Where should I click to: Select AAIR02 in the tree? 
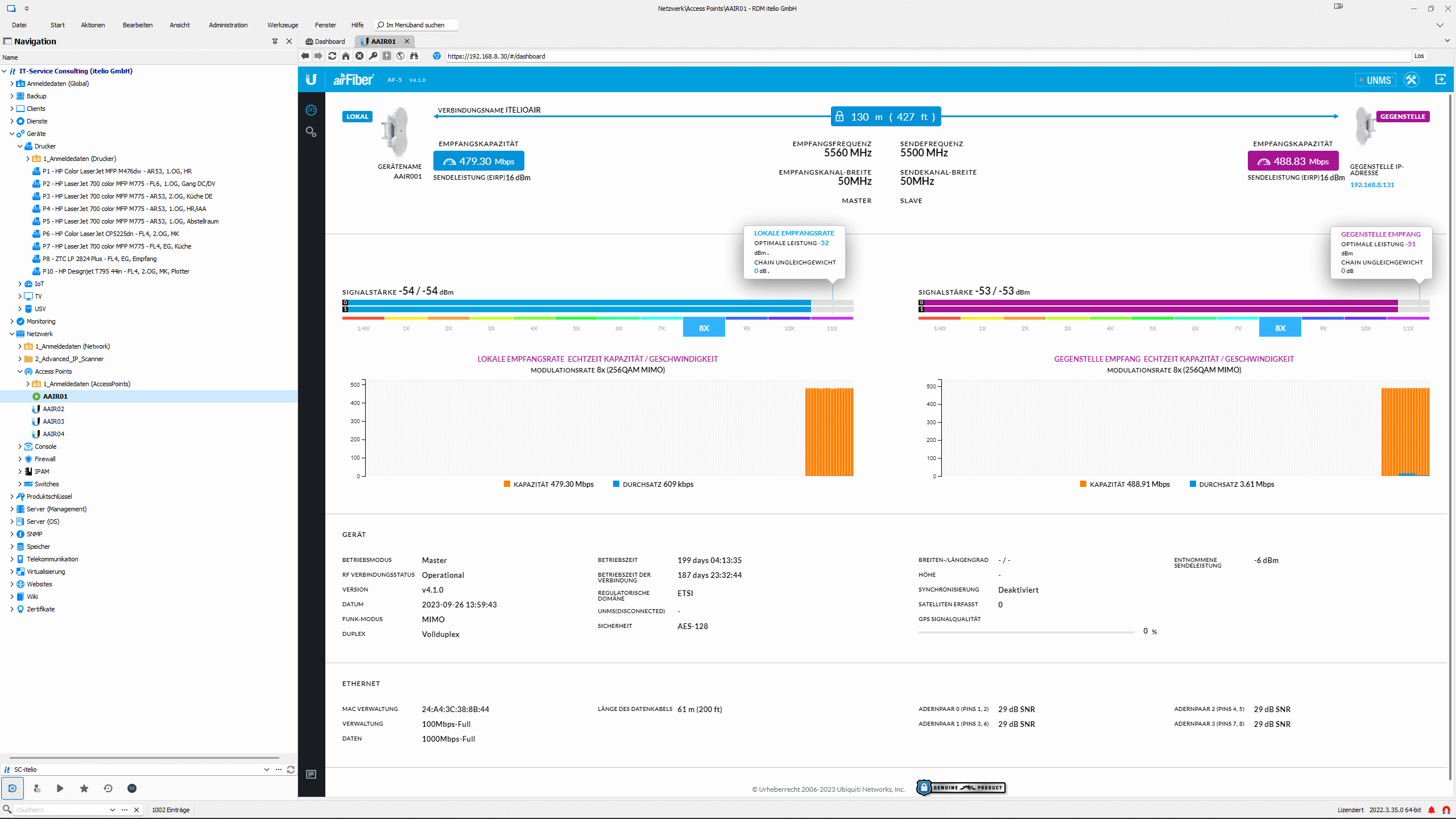[53, 409]
